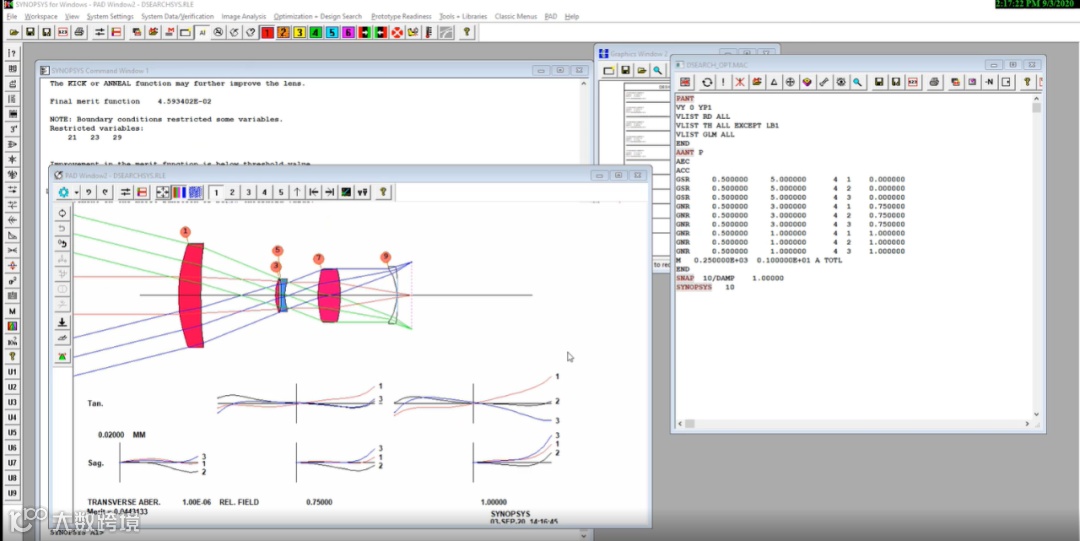This screenshot has width=1080, height=541.
Task: Click the AI button in main toolbar
Action: pyautogui.click(x=202, y=32)
